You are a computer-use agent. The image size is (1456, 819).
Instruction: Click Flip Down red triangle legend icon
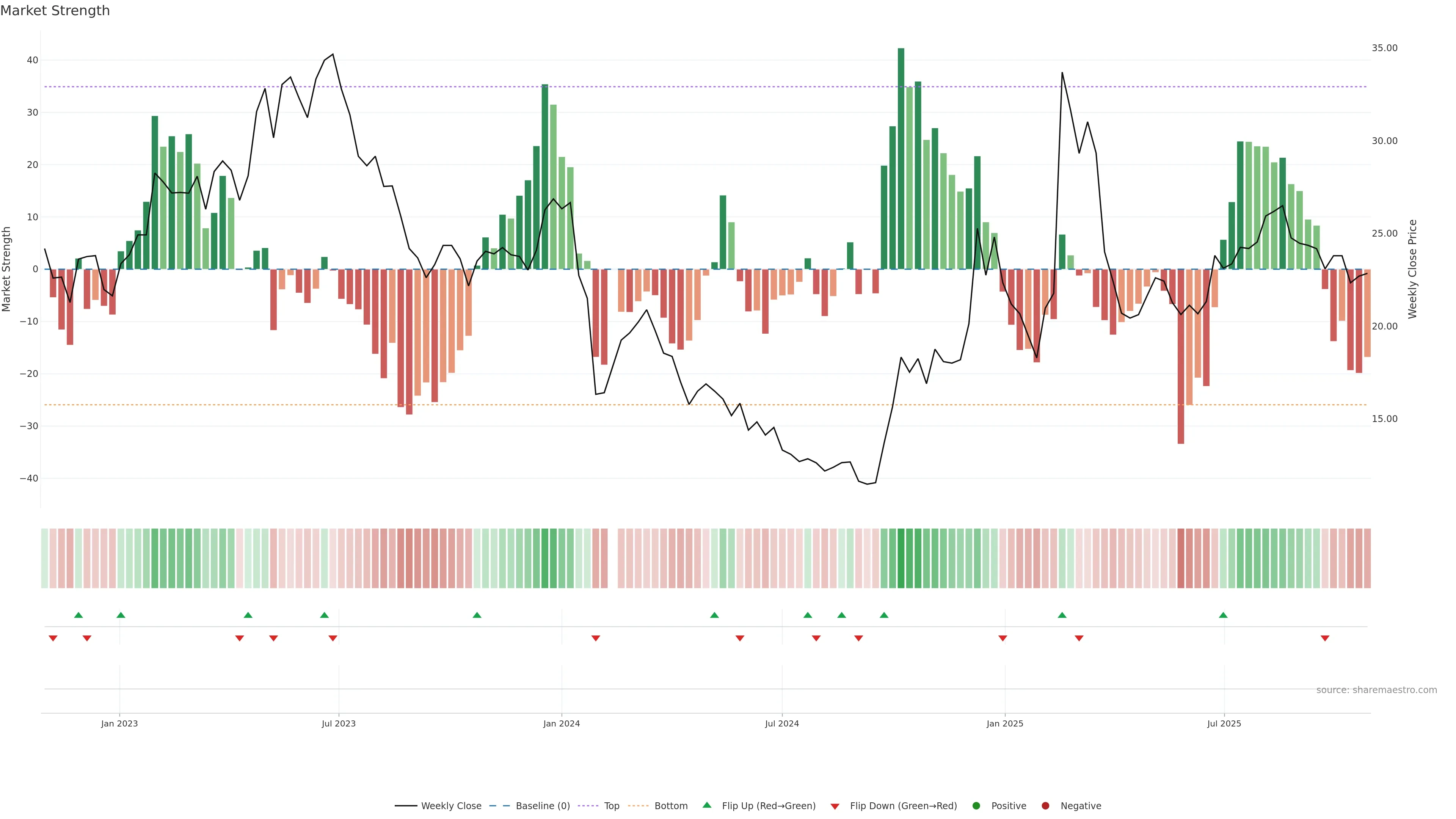[x=835, y=806]
